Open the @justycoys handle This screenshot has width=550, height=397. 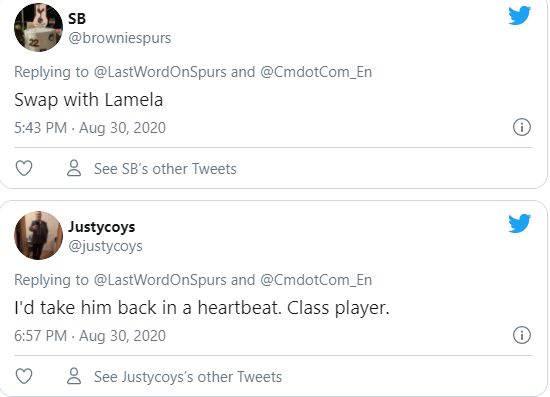tap(105, 246)
